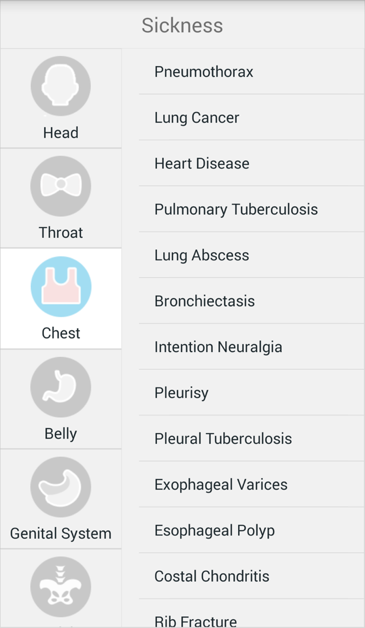The image size is (365, 628).
Task: Select the pelvis bone icon
Action: (x=60, y=587)
